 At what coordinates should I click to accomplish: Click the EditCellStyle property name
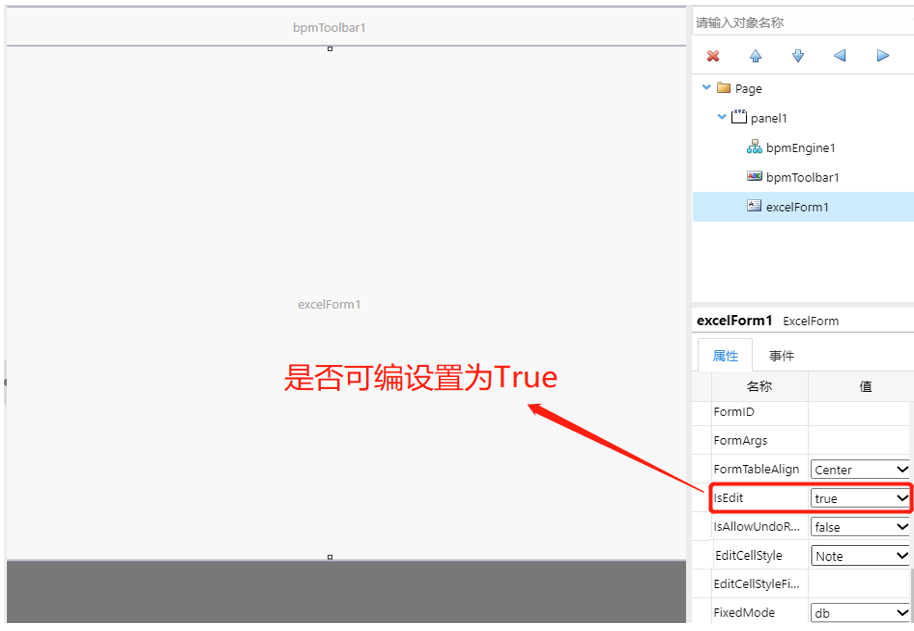748,556
